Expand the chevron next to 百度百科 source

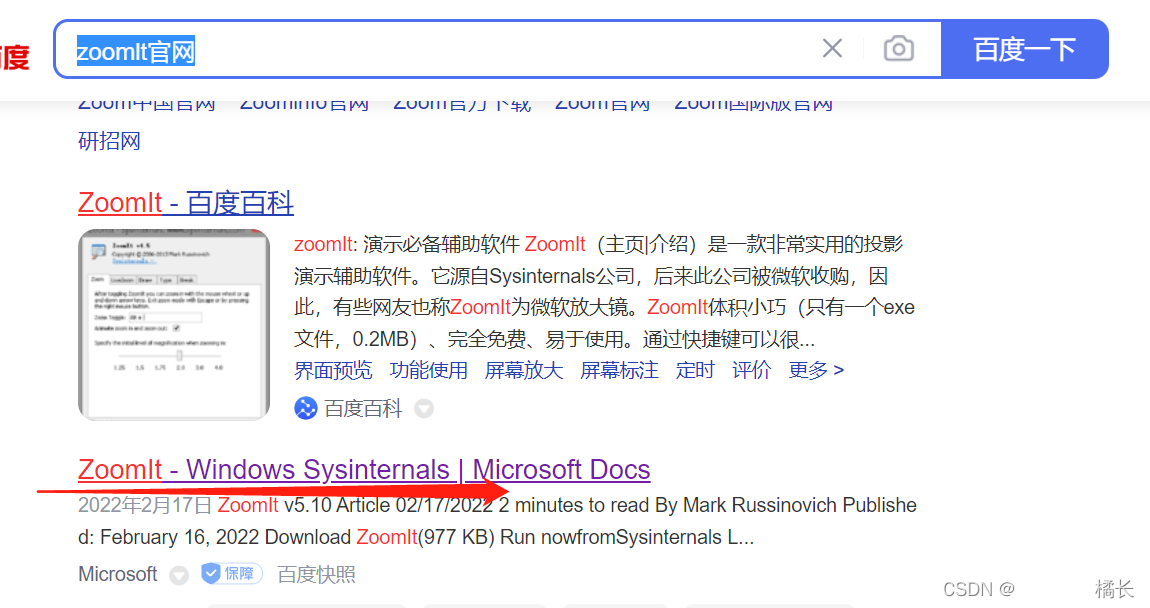pos(423,408)
